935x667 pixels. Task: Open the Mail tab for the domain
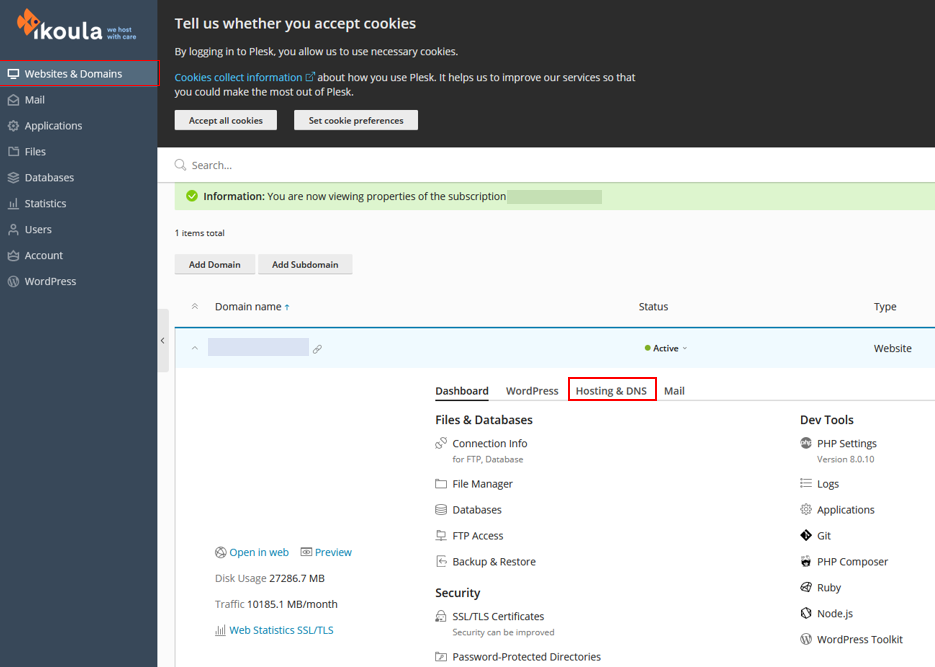click(x=674, y=390)
